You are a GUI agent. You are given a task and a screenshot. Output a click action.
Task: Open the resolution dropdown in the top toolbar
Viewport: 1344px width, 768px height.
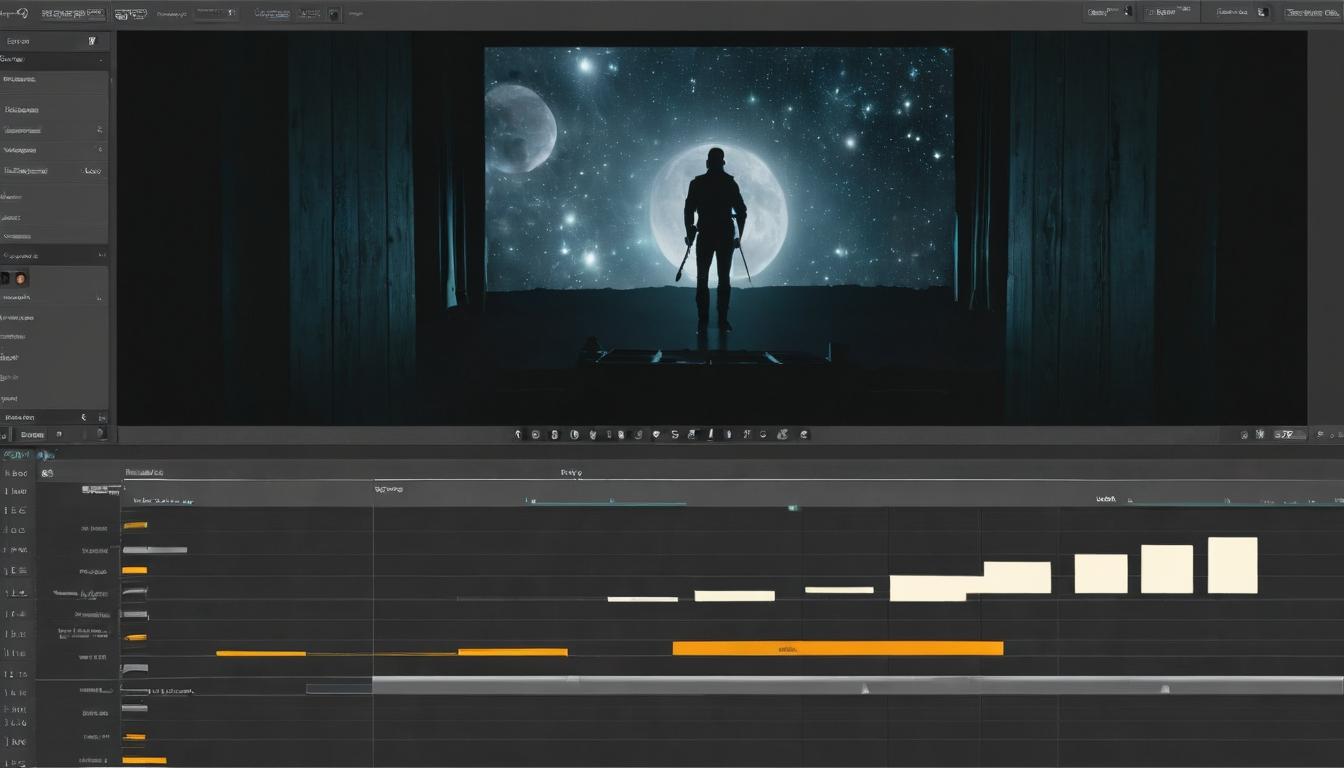(215, 11)
